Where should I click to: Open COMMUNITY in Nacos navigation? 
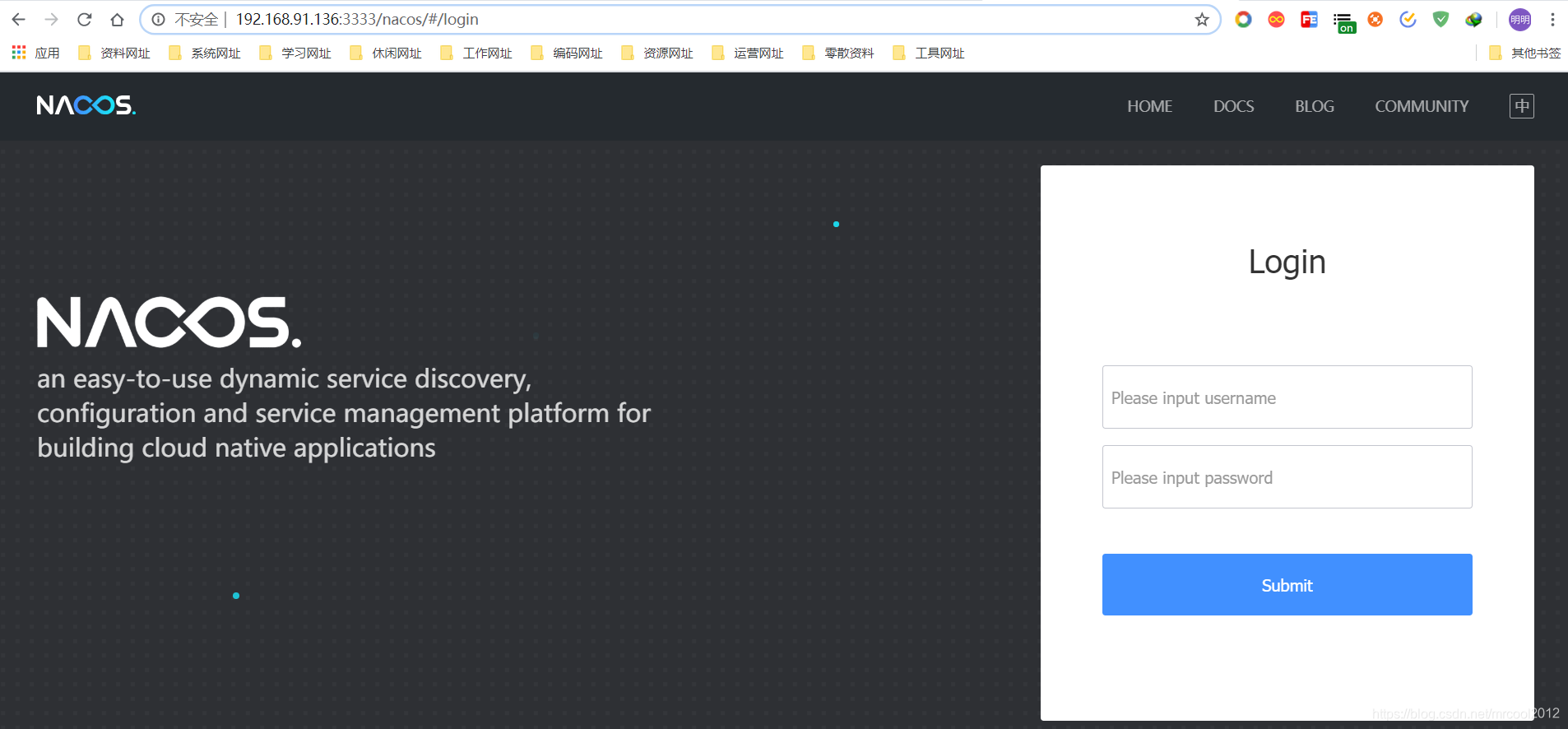click(x=1422, y=106)
